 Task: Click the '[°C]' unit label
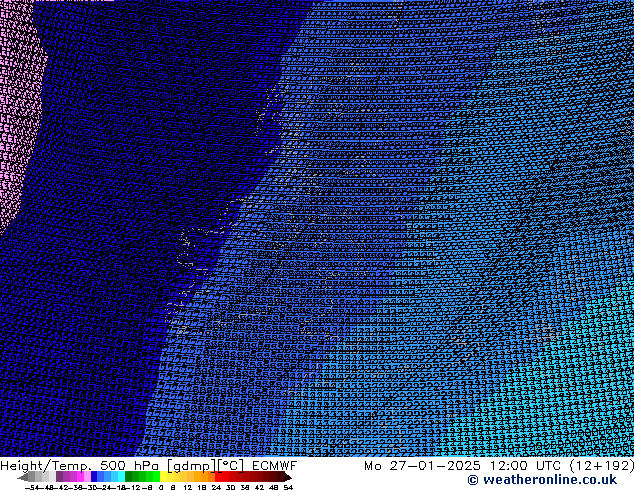point(231,466)
